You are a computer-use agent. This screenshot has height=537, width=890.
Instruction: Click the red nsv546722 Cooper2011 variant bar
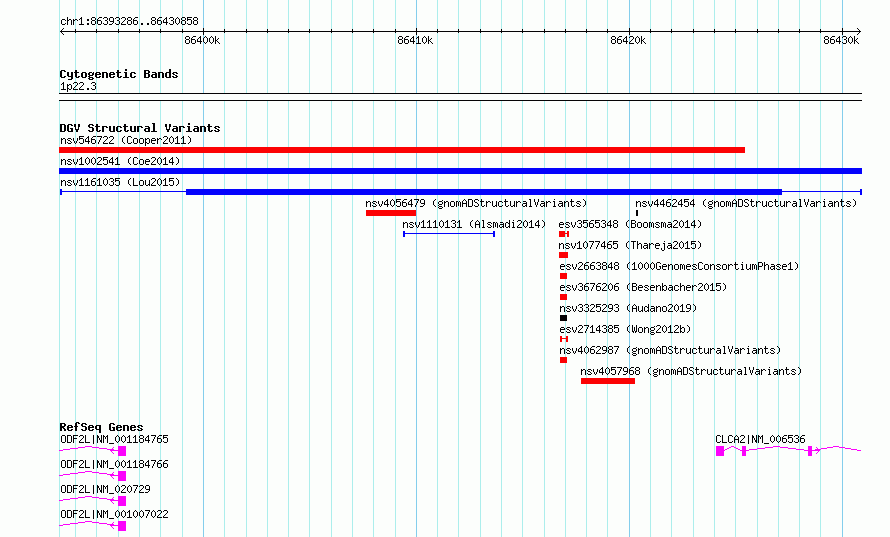[x=402, y=150]
